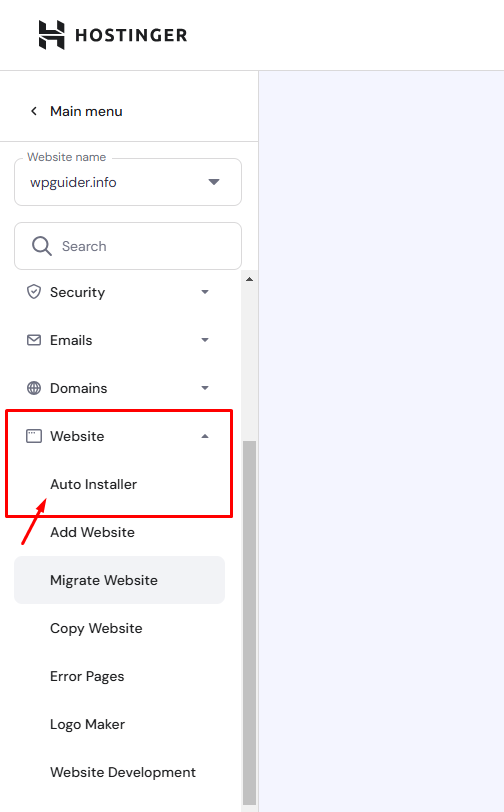
Task: Open Auto Installer menu item
Action: 93,484
